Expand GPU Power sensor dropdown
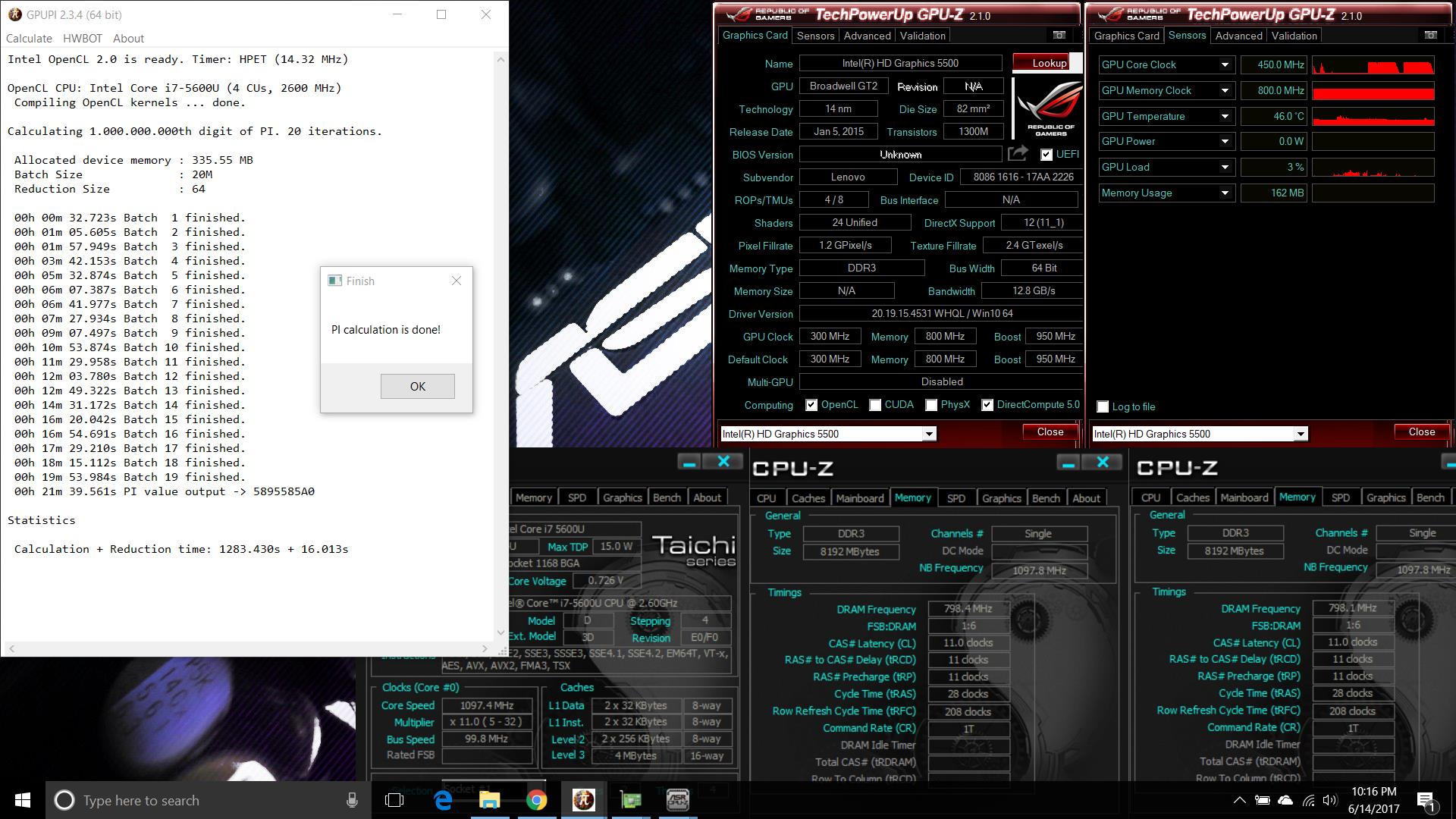 [1225, 141]
